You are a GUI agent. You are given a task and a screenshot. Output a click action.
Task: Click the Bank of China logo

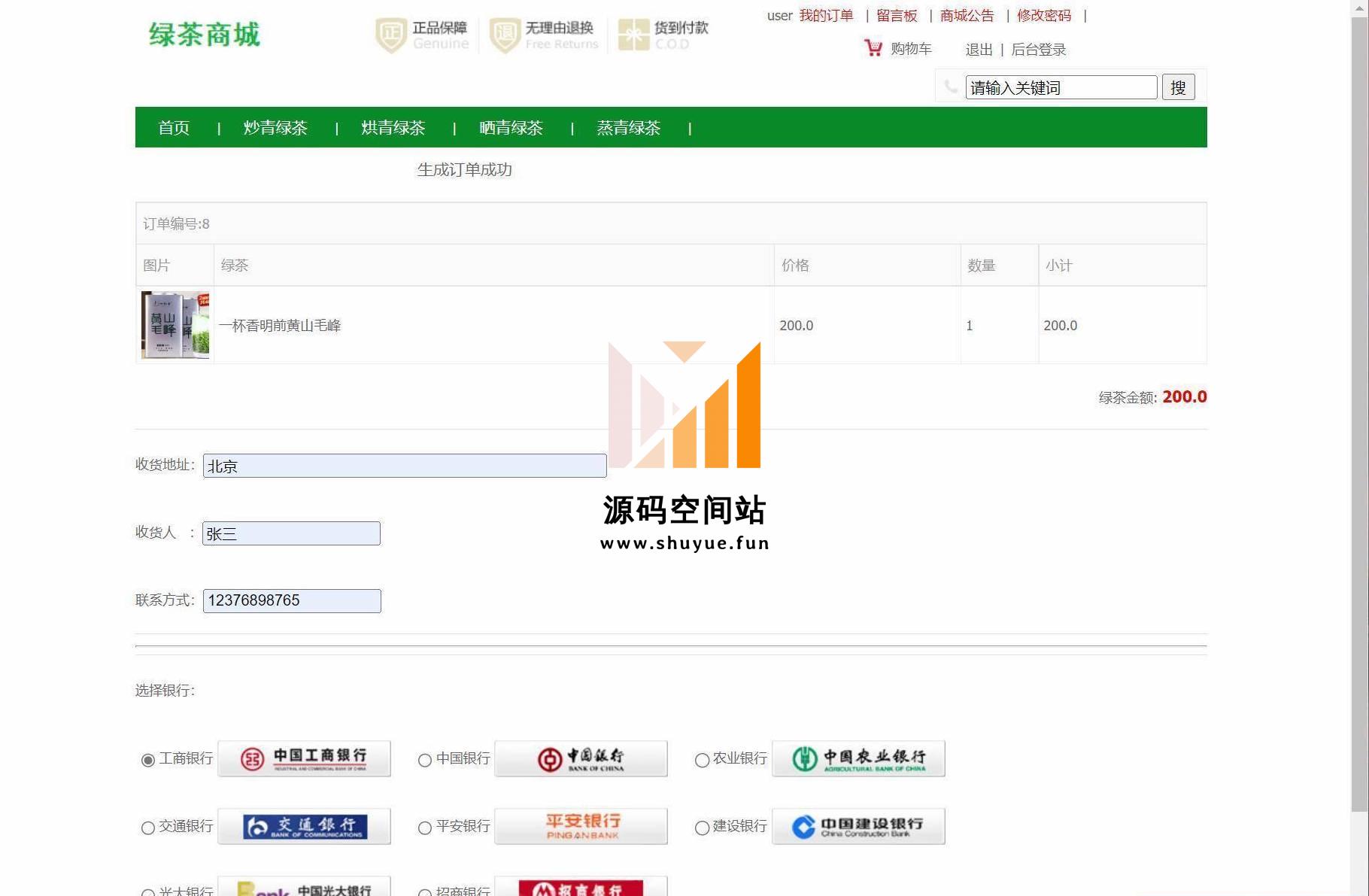[581, 758]
